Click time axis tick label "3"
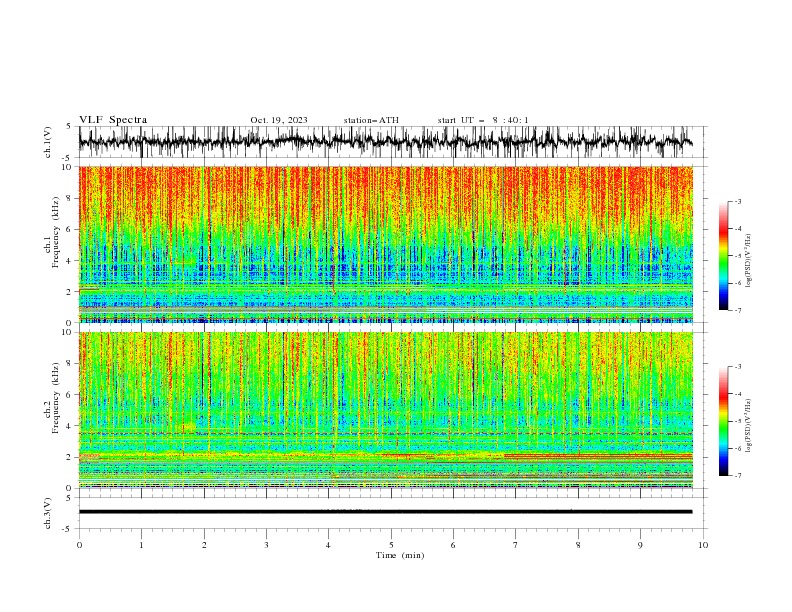Viewport: 792px width, 612px height. coord(267,545)
